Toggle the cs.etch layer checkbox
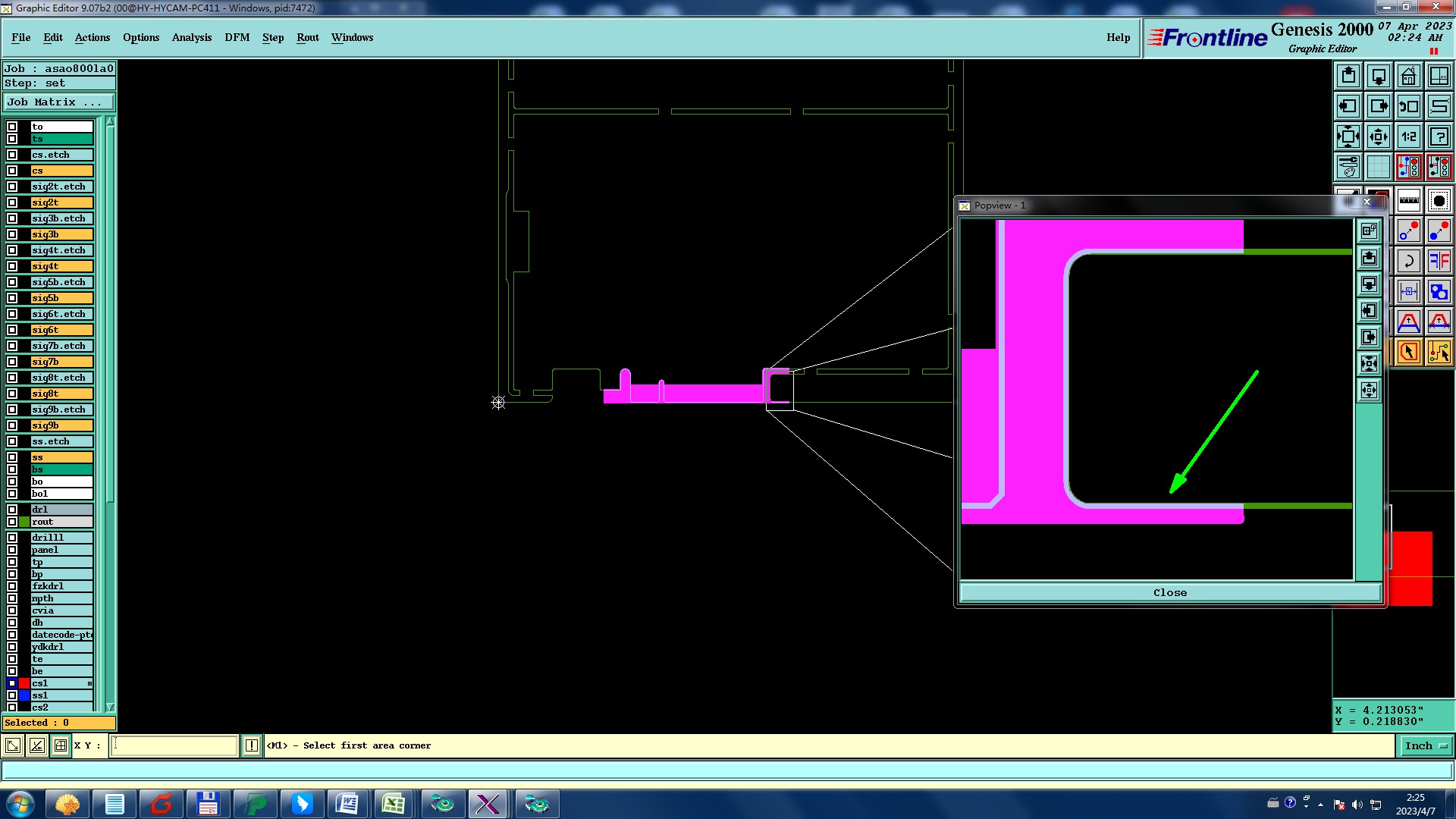The width and height of the screenshot is (1456, 819). tap(12, 155)
